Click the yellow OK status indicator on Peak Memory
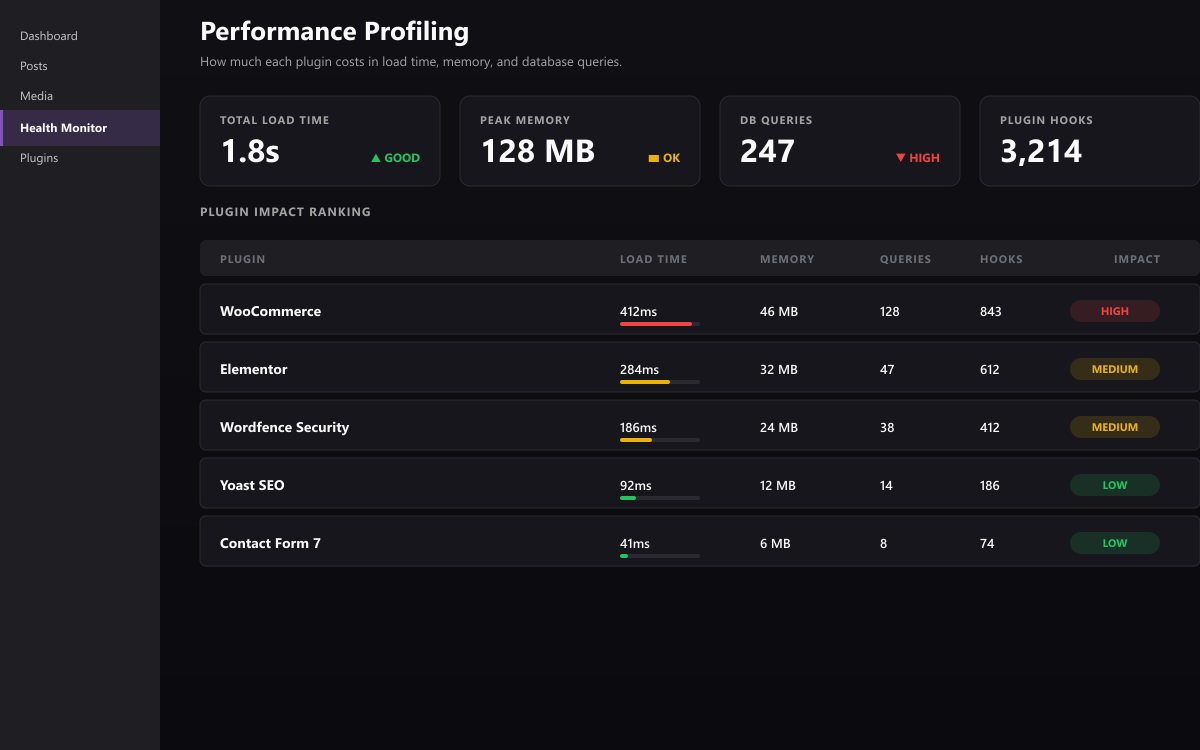1200x750 pixels. coord(665,157)
